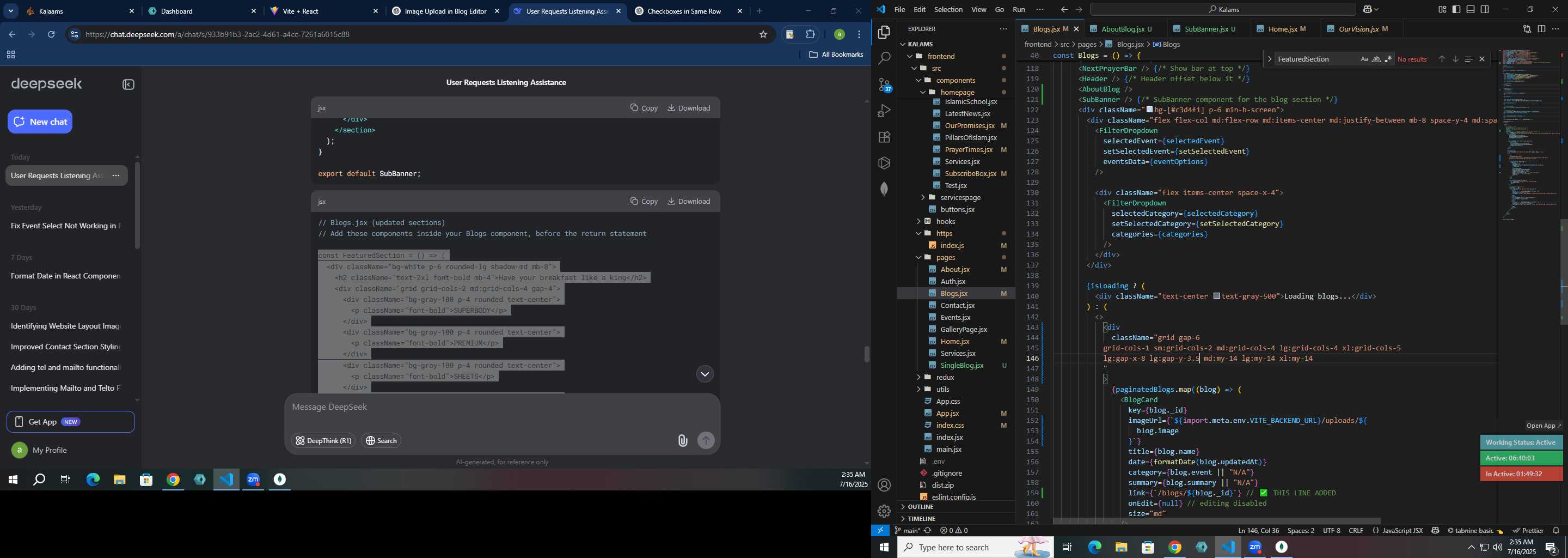
Task: Expand the TIMELINE section
Action: (x=921, y=519)
